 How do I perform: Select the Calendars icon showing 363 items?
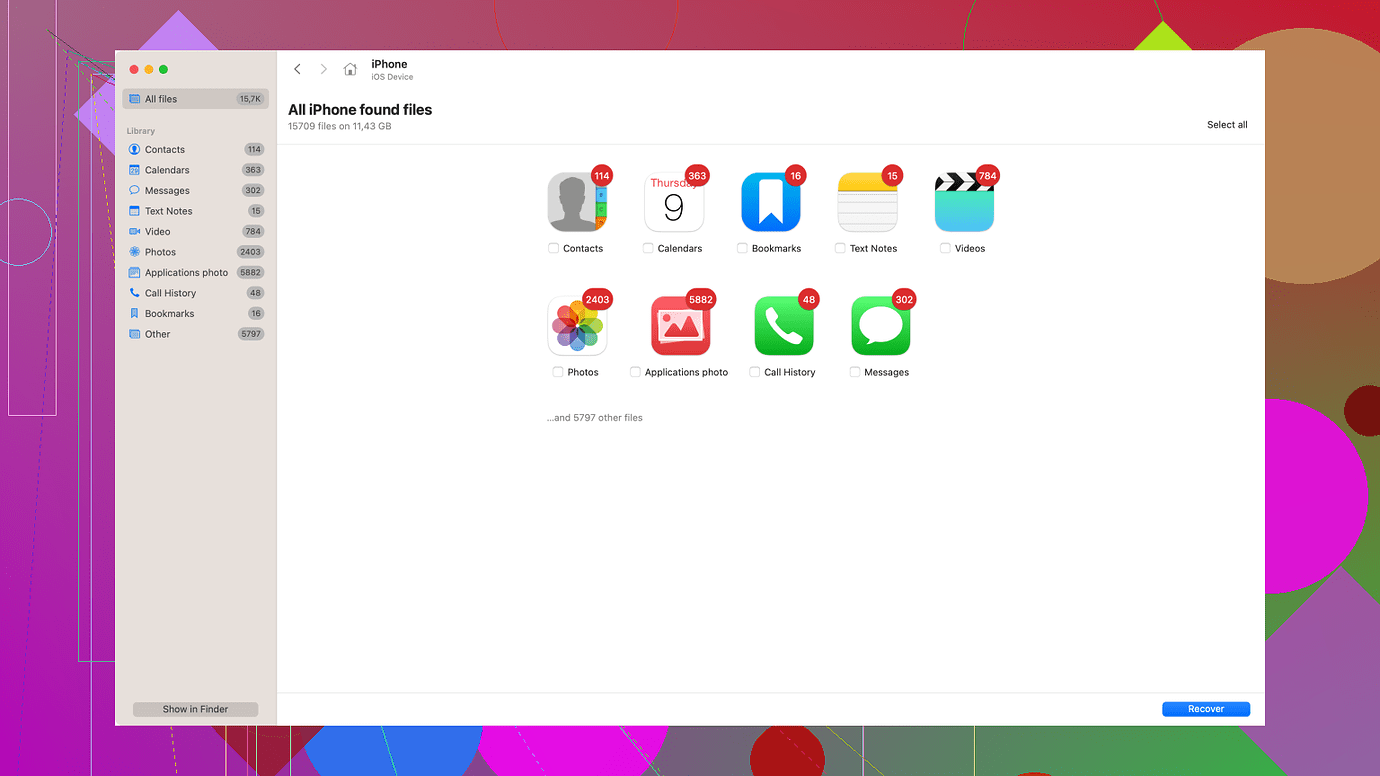674,200
